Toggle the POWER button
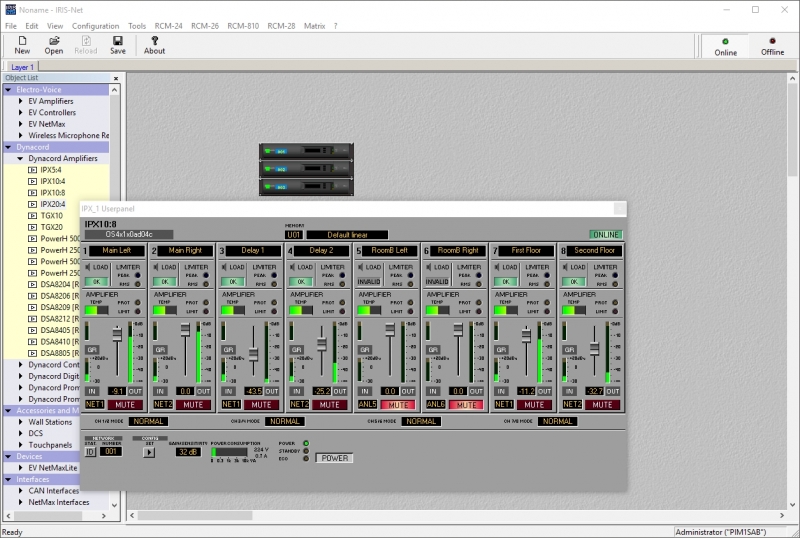 (335, 458)
